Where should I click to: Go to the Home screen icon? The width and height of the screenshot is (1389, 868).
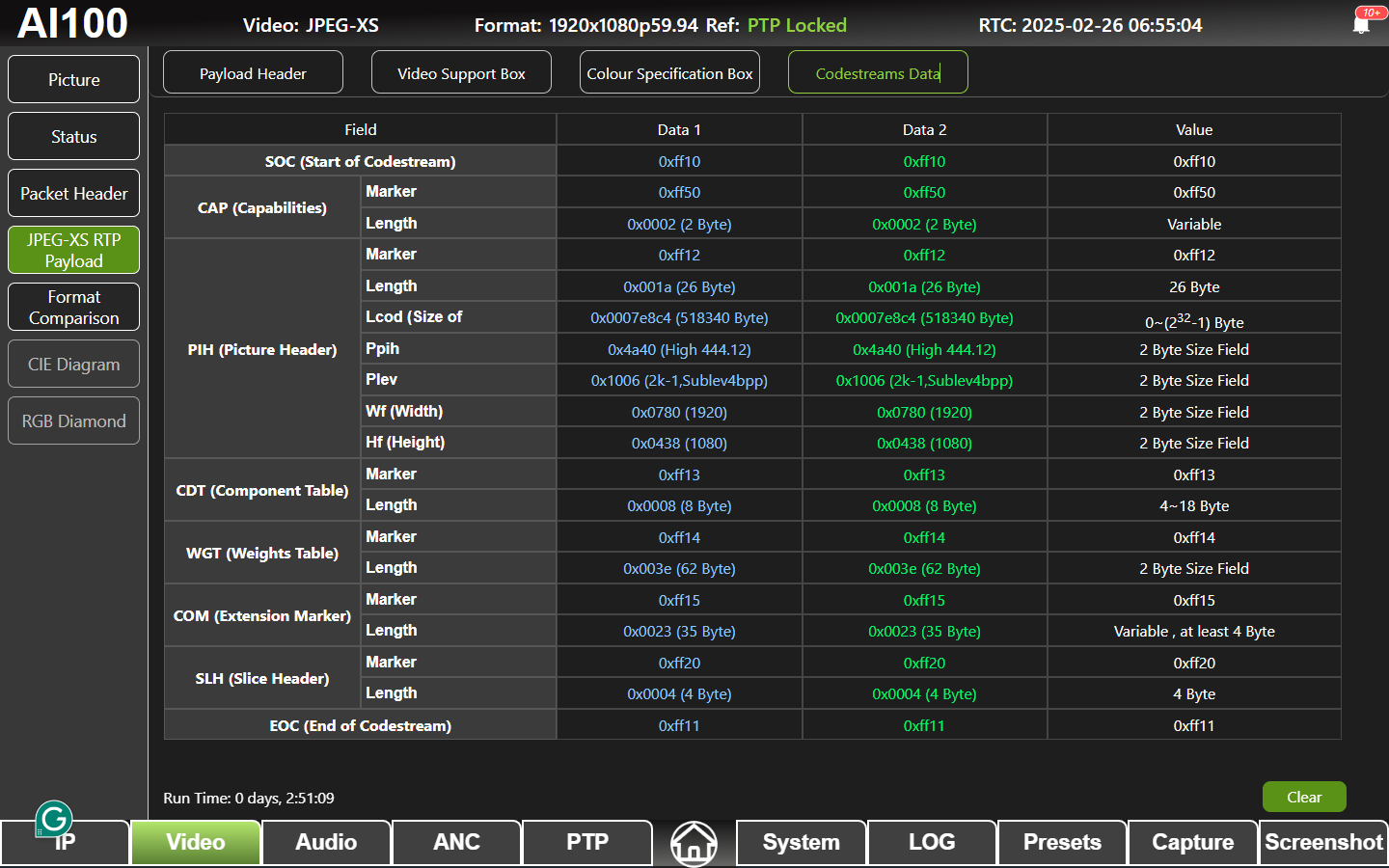[x=694, y=843]
